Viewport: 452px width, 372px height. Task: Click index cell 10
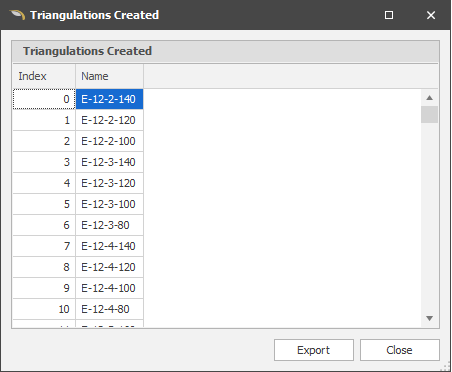pos(44,309)
